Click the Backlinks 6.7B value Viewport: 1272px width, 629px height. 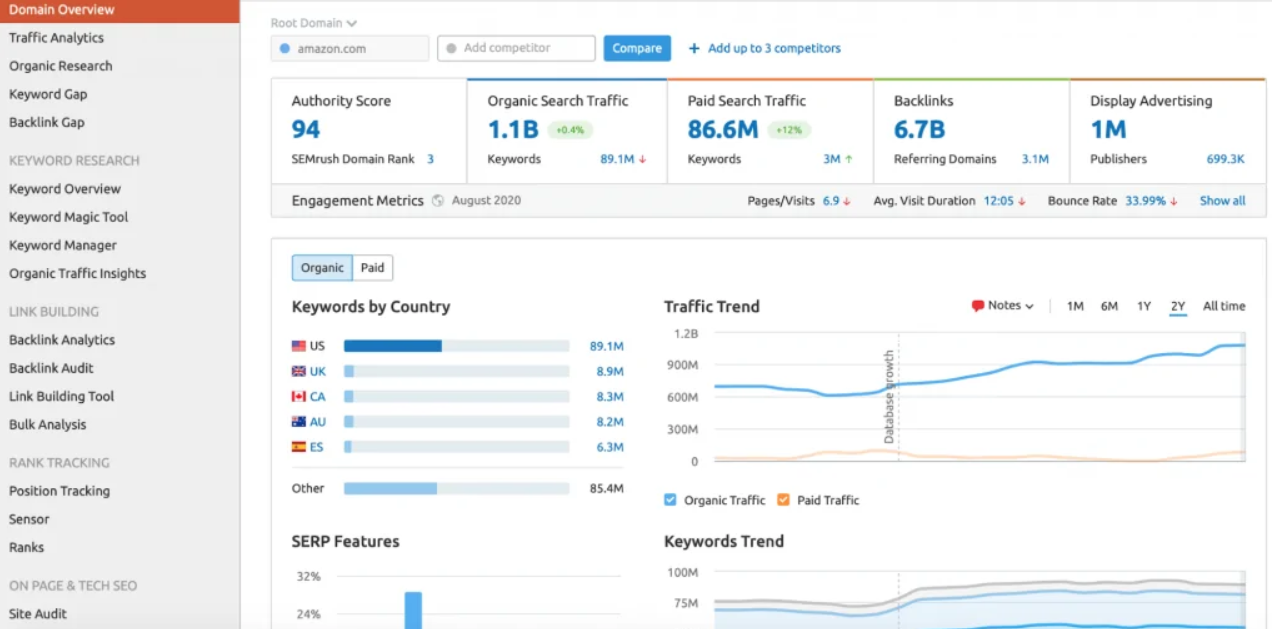coord(919,130)
